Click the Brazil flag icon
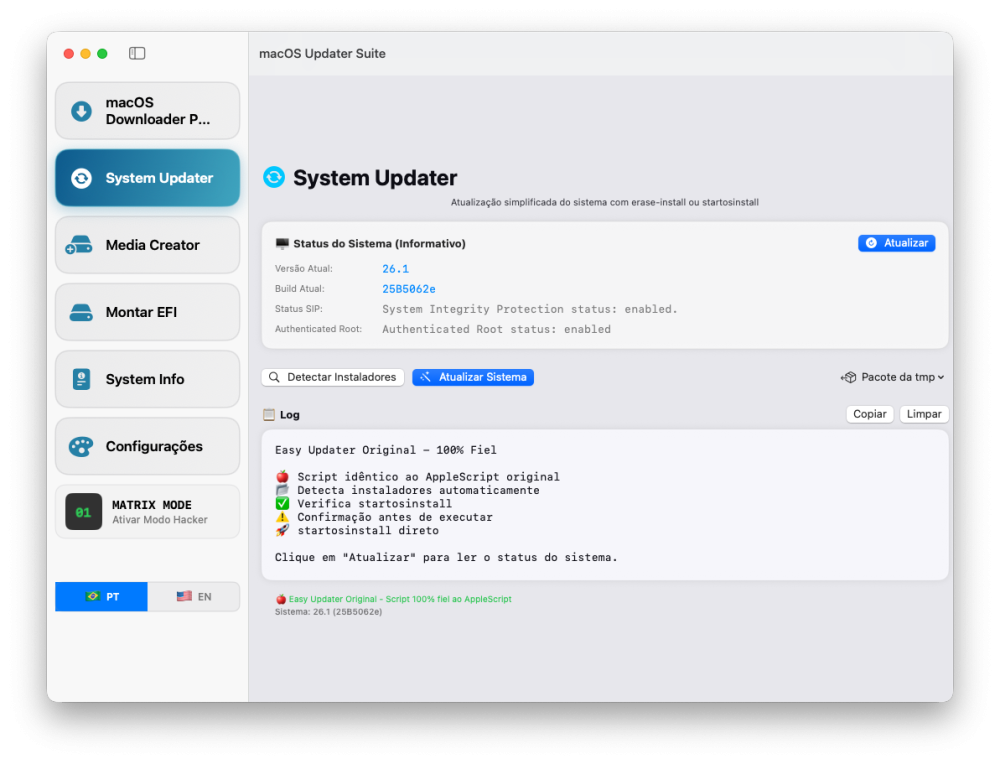The width and height of the screenshot is (1000, 764). pyautogui.click(x=93, y=597)
